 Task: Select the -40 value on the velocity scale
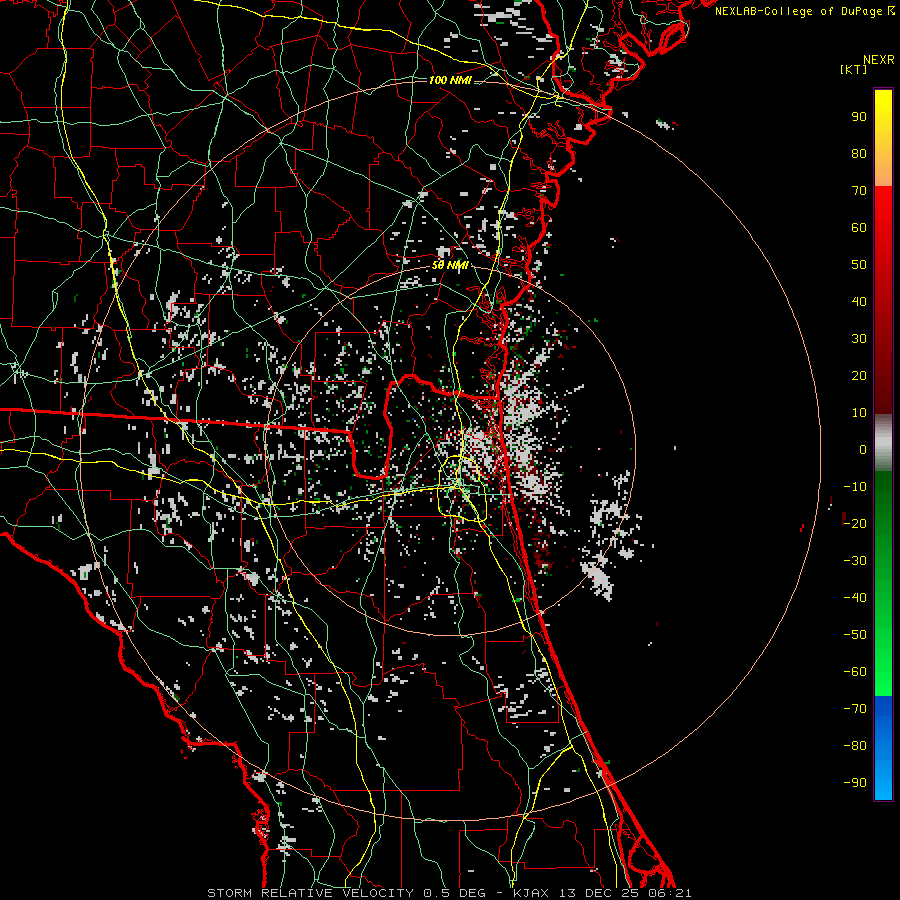(x=855, y=598)
